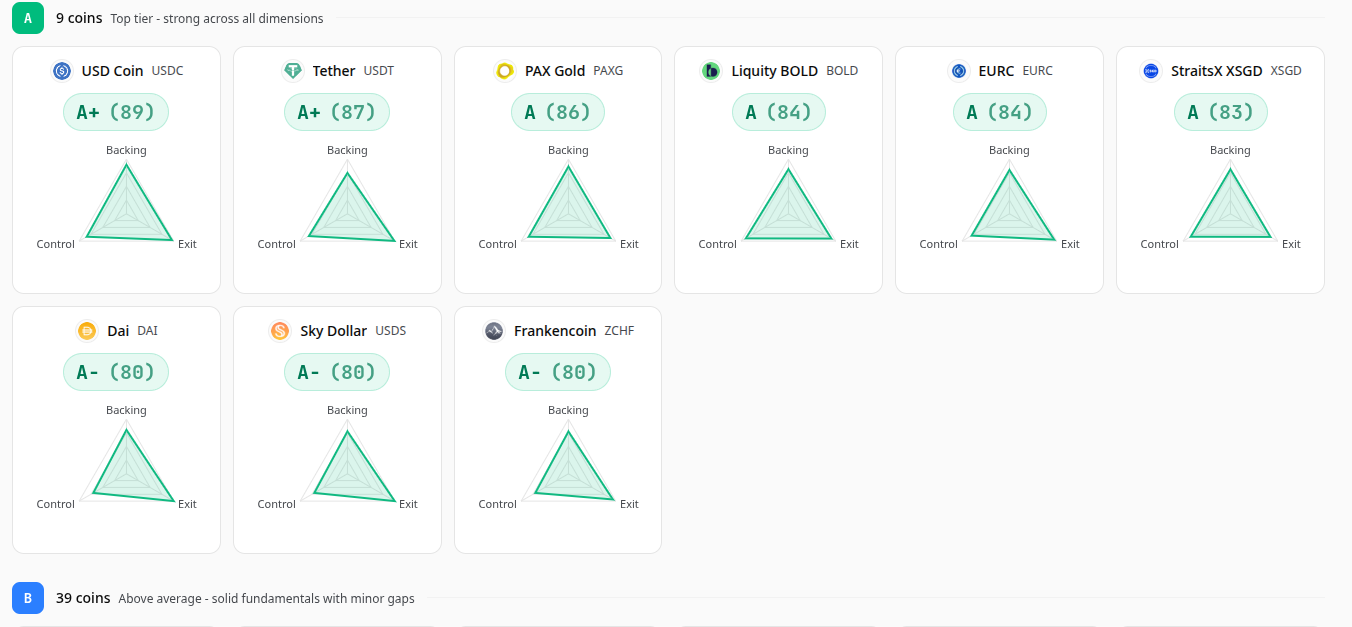Click the USDT ticker text
The image size is (1352, 627).
379,71
